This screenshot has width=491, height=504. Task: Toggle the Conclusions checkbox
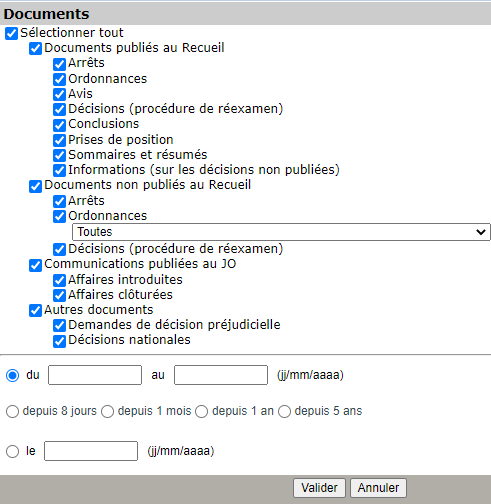pyautogui.click(x=59, y=125)
